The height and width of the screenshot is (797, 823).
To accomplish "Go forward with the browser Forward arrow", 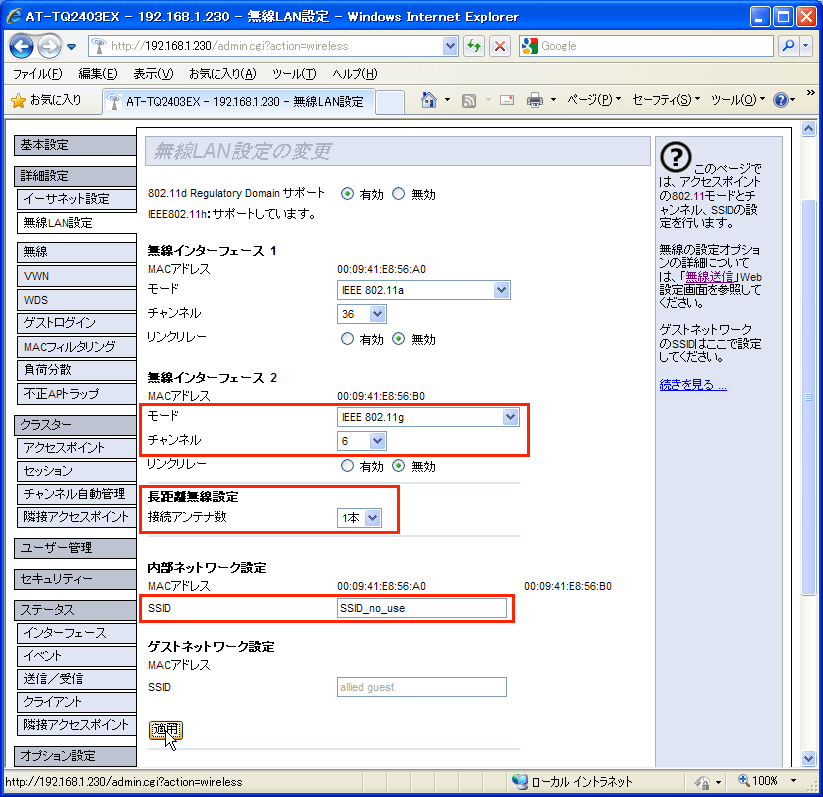I will click(49, 47).
